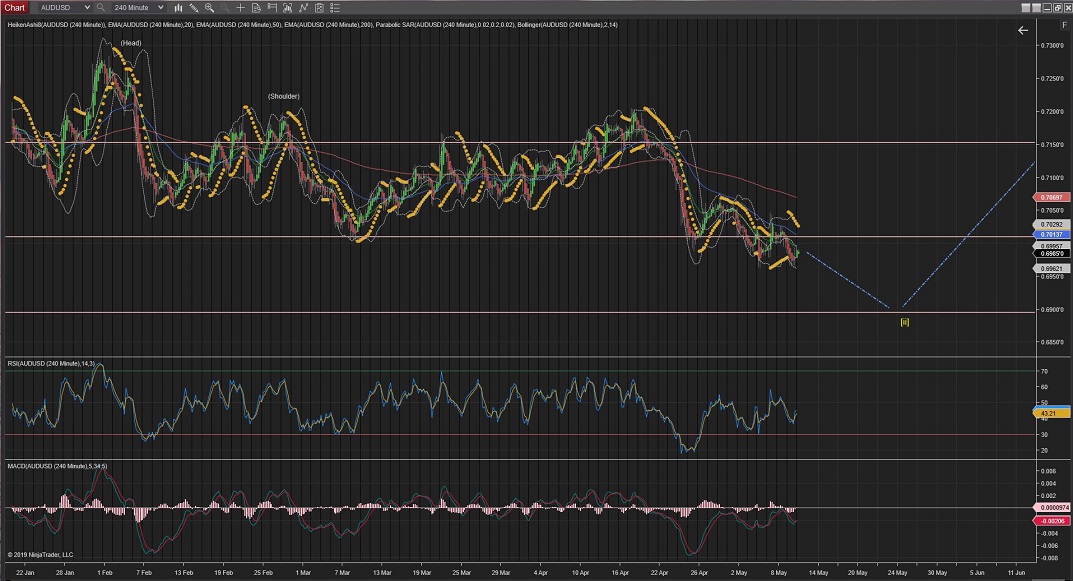Select the drawing tools pencil icon

192,7
